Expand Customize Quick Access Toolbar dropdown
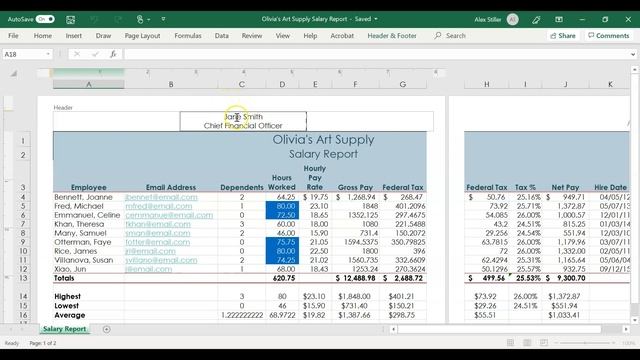This screenshot has width=640, height=360. tap(163, 19)
